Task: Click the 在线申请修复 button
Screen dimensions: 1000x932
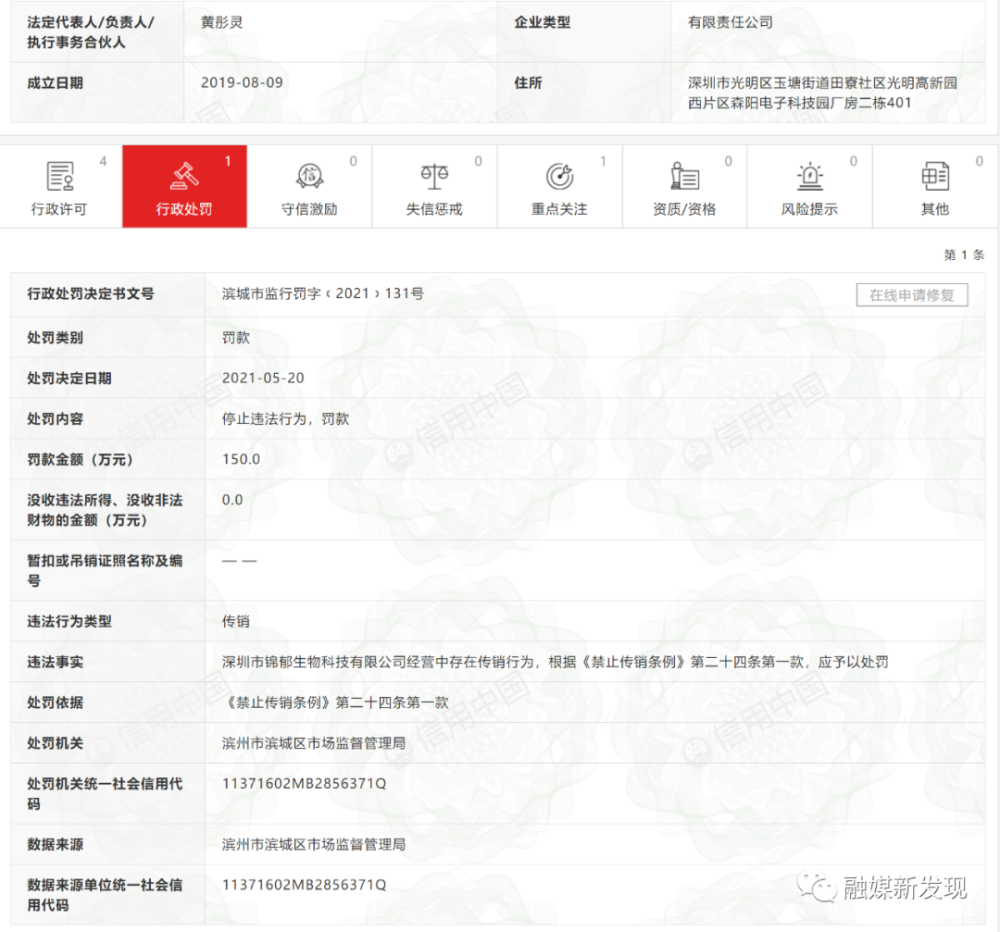Action: pyautogui.click(x=912, y=295)
